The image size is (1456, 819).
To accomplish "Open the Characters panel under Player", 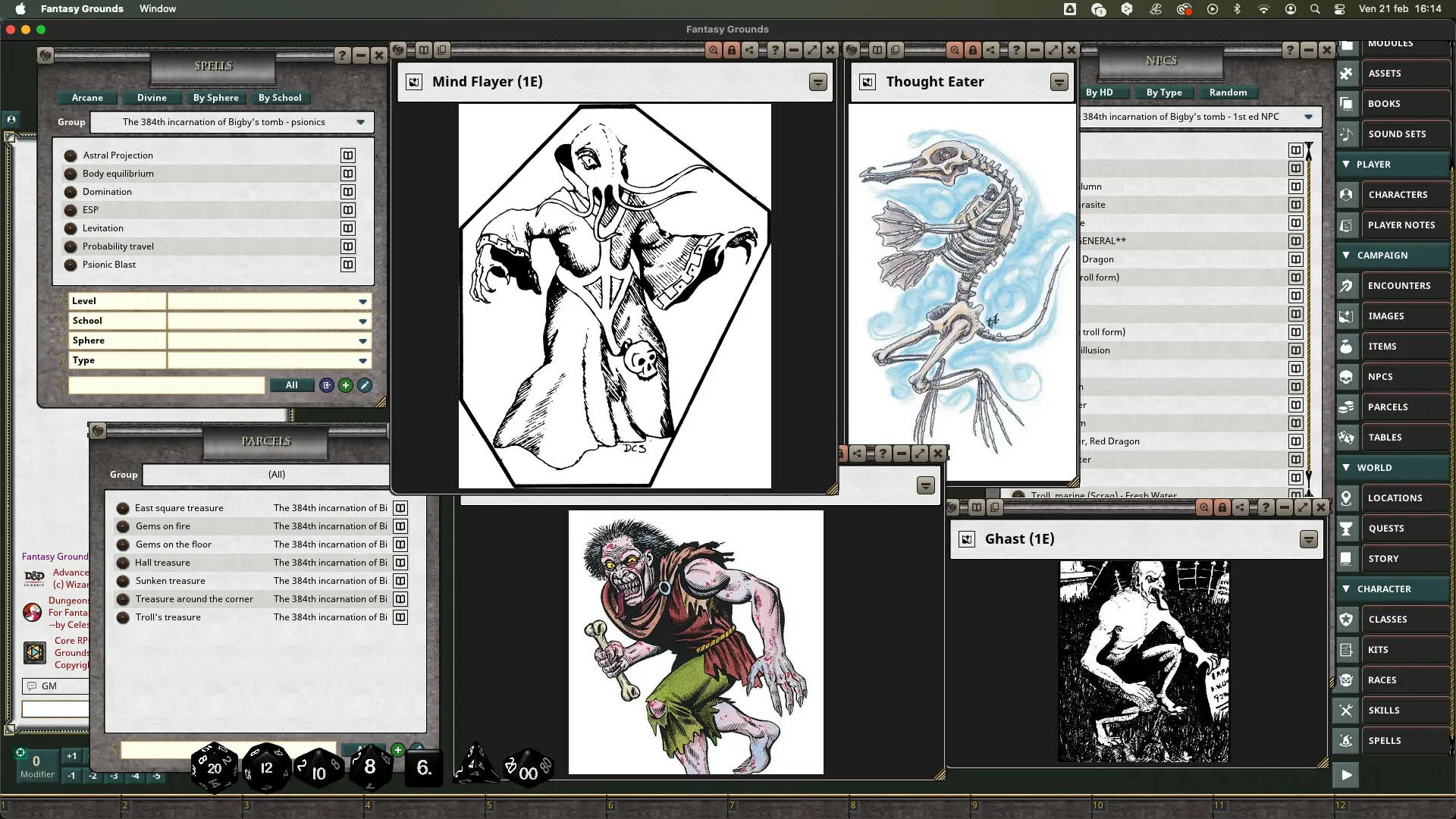I will pos(1401,194).
